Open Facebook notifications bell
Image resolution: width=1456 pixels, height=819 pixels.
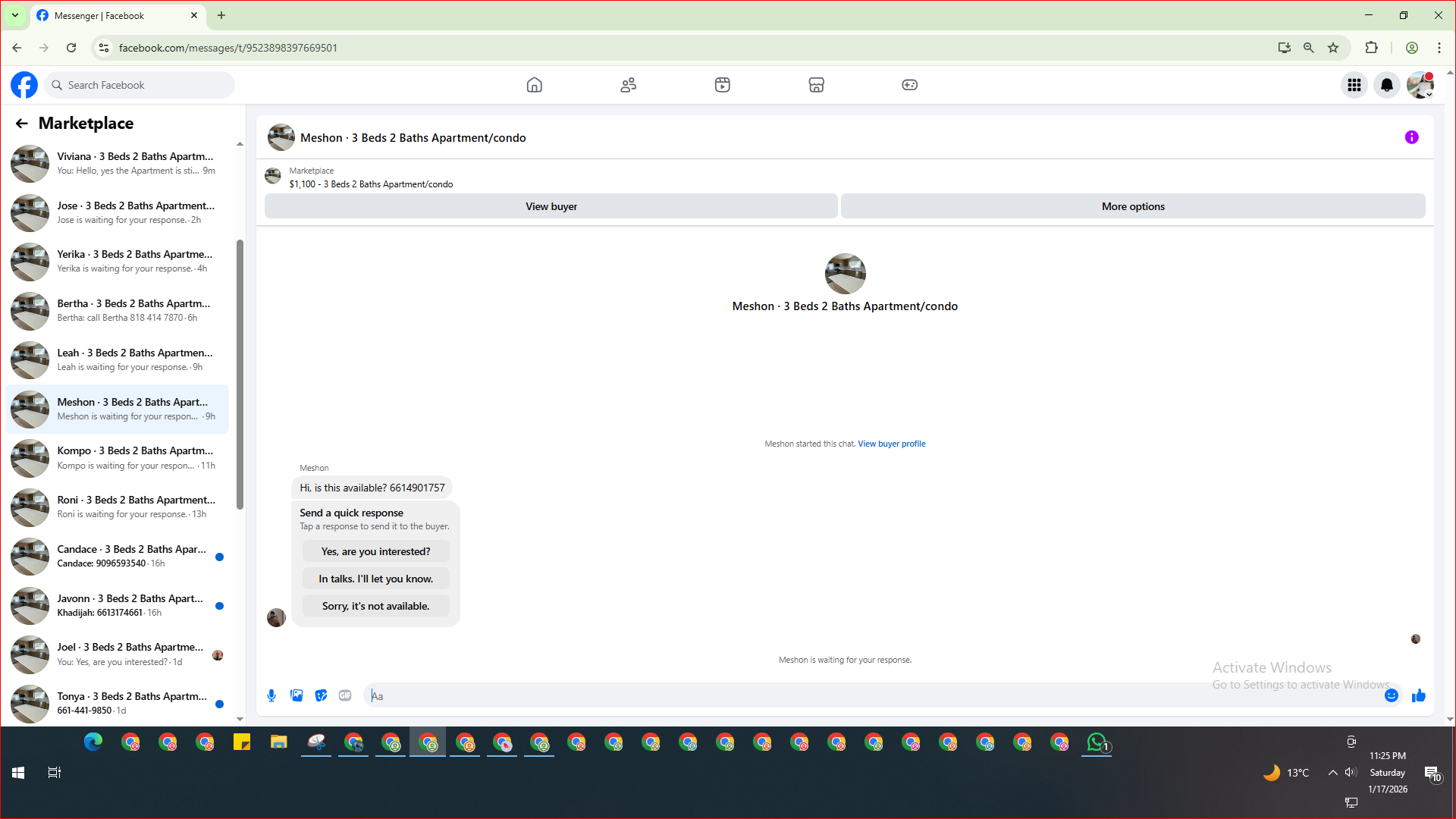click(1387, 85)
